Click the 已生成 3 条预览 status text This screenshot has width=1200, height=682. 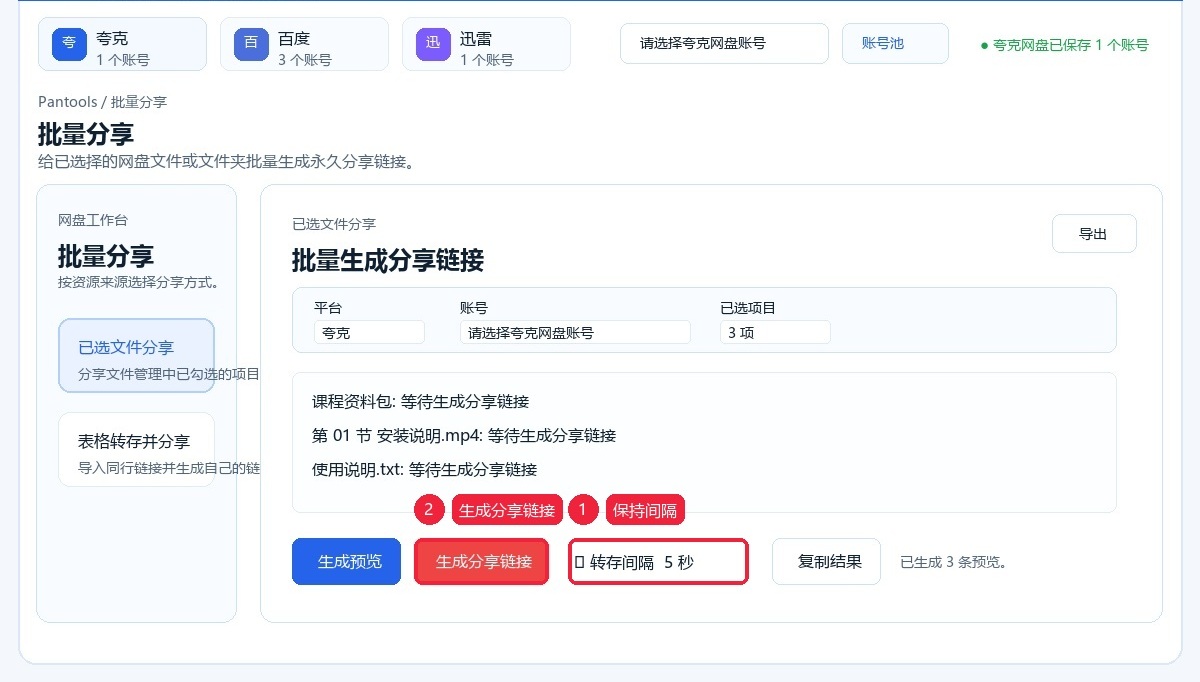[953, 562]
